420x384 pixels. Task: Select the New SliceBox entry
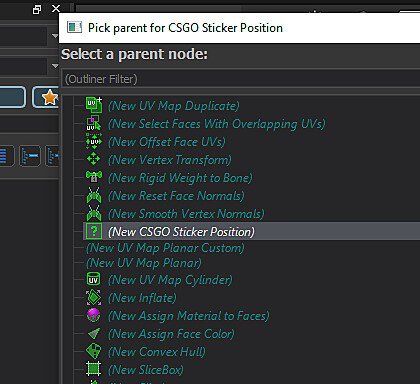click(146, 369)
